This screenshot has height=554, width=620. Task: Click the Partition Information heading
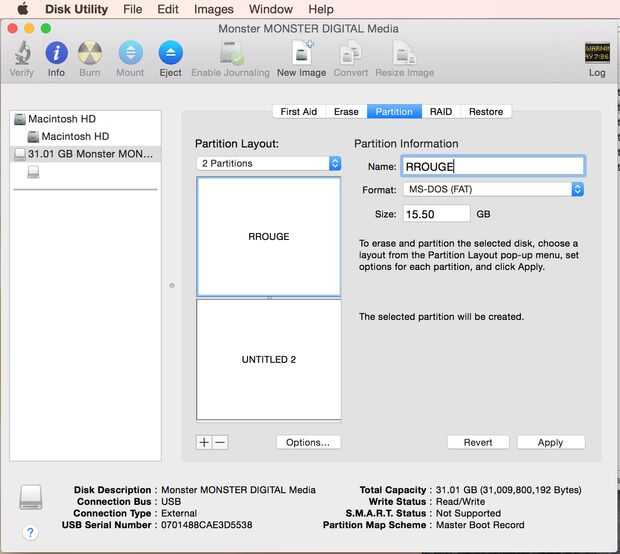(x=406, y=144)
